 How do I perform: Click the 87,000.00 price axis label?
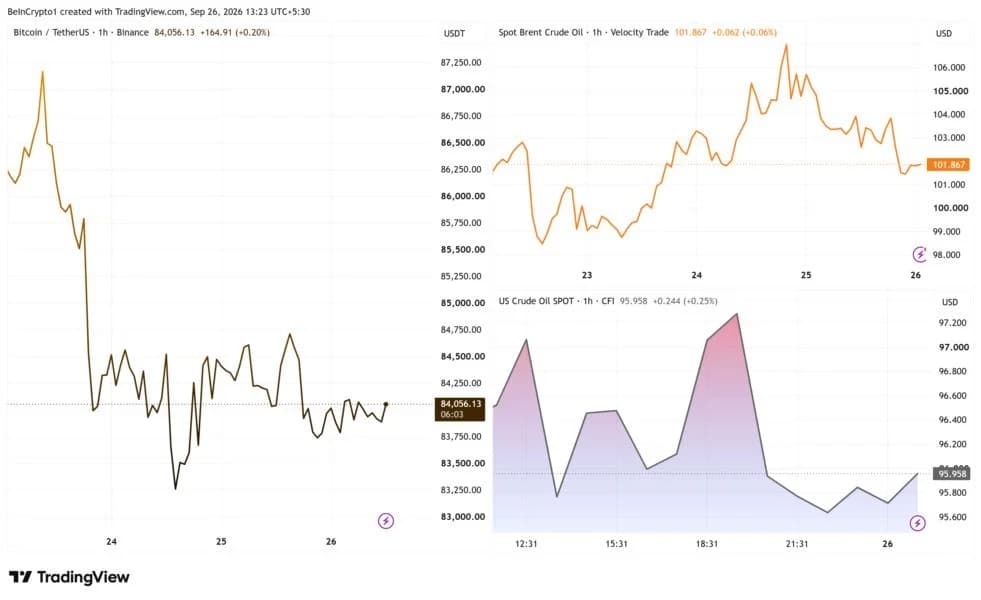462,89
